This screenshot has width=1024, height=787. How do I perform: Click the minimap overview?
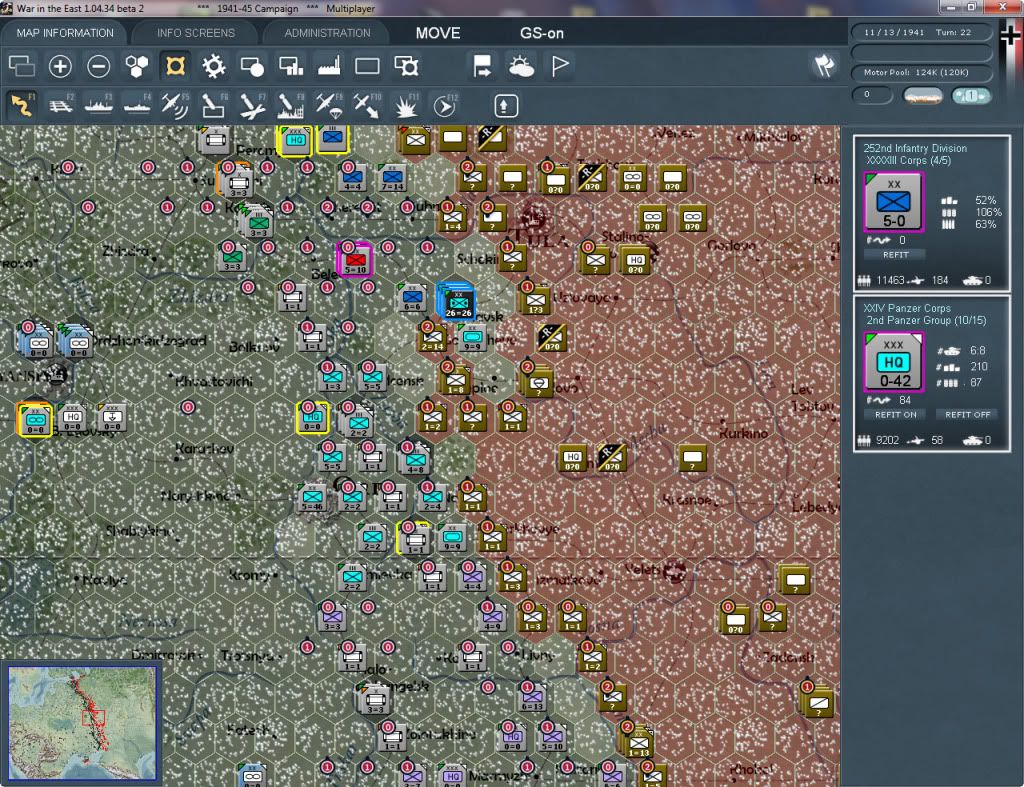pos(82,722)
